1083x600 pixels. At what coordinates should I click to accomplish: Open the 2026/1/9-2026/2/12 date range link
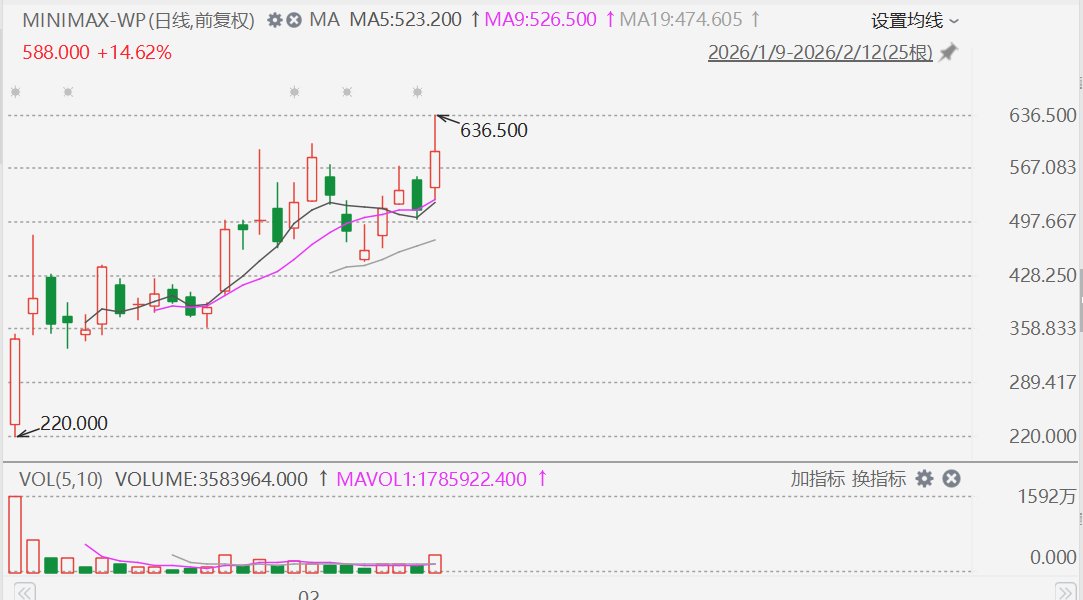(x=820, y=53)
